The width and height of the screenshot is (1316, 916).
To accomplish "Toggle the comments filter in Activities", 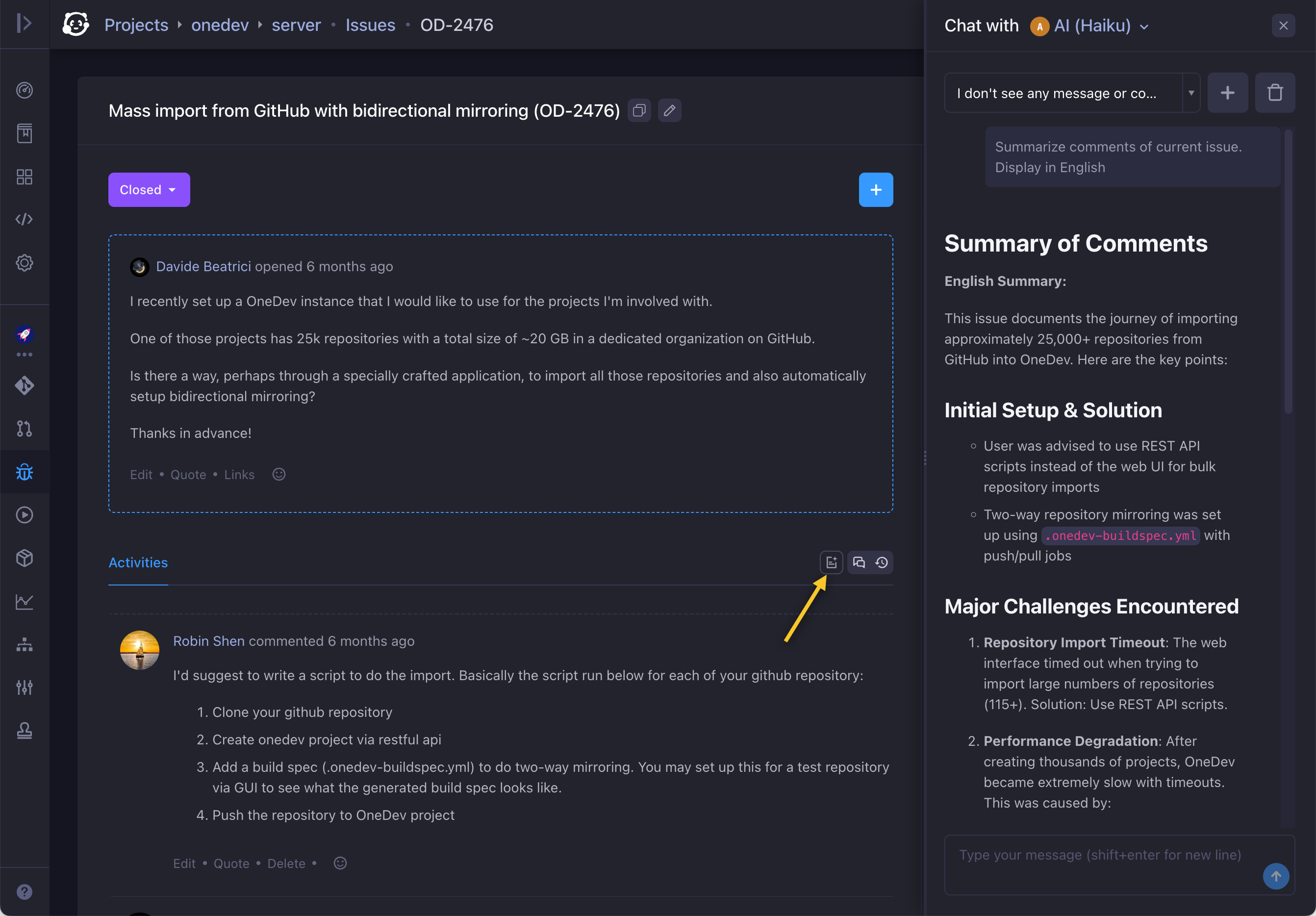I will [859, 562].
